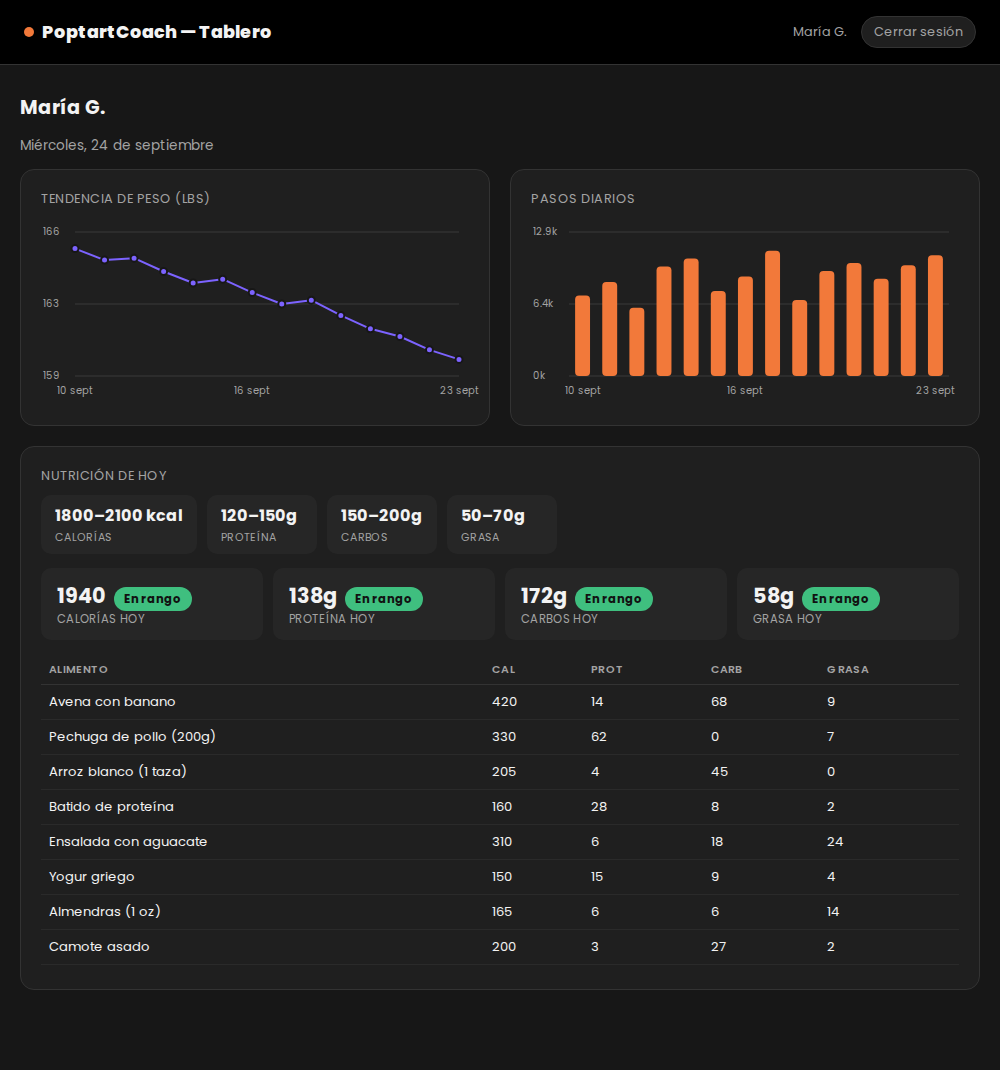Click the Pasos Diarios chart title
Image resolution: width=1000 pixels, height=1070 pixels.
pos(583,199)
